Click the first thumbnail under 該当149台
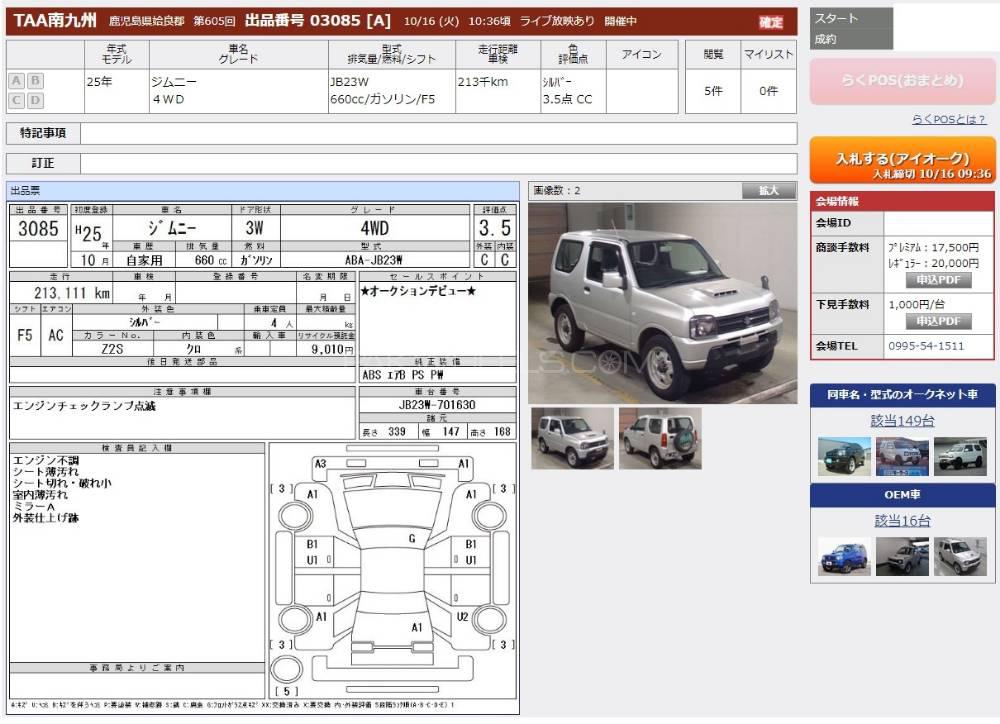The width and height of the screenshot is (1000, 724). (x=843, y=456)
